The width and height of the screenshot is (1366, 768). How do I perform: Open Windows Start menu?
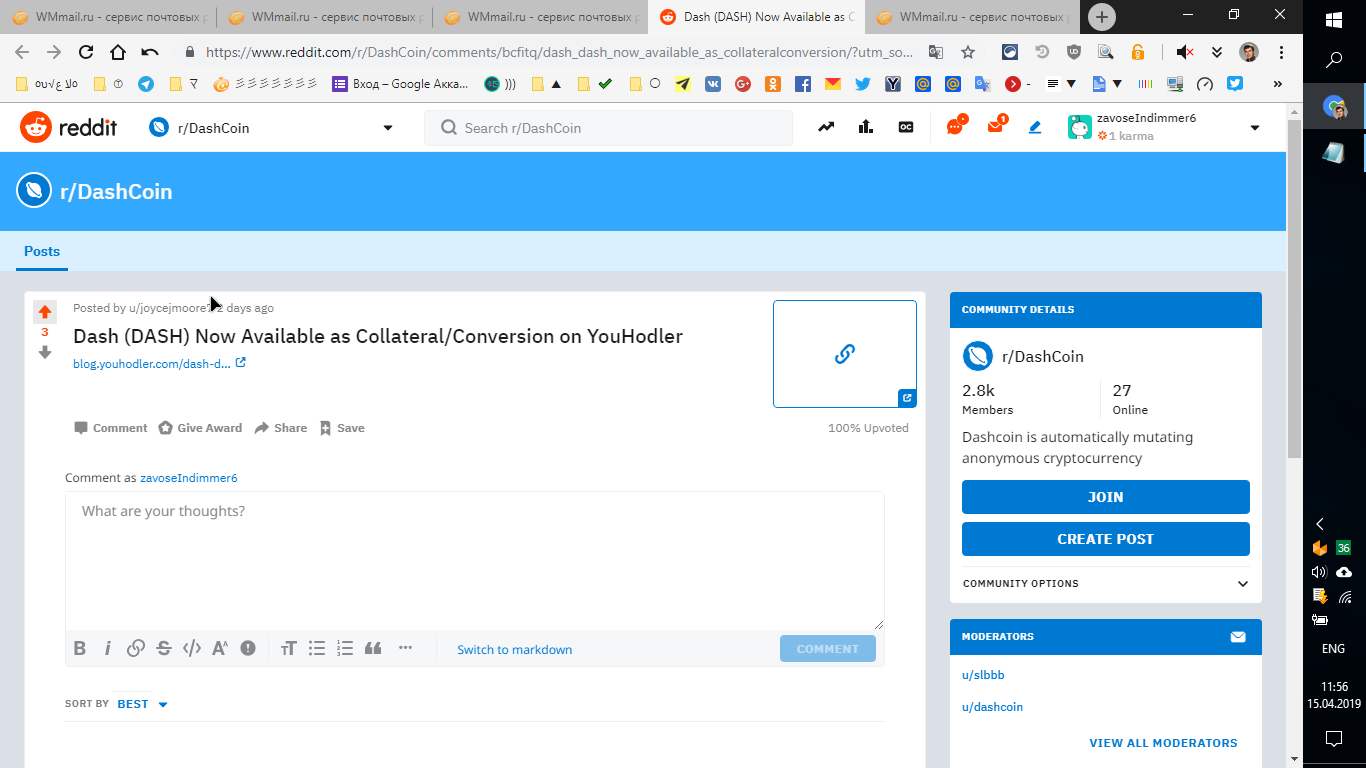1334,20
